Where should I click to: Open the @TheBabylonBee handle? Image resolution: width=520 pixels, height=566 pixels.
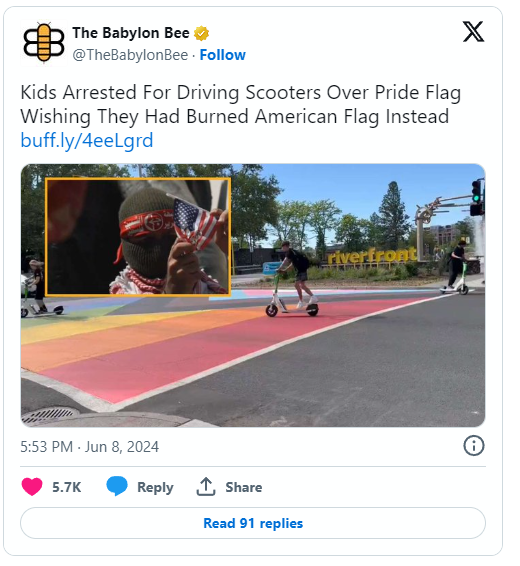pyautogui.click(x=130, y=55)
